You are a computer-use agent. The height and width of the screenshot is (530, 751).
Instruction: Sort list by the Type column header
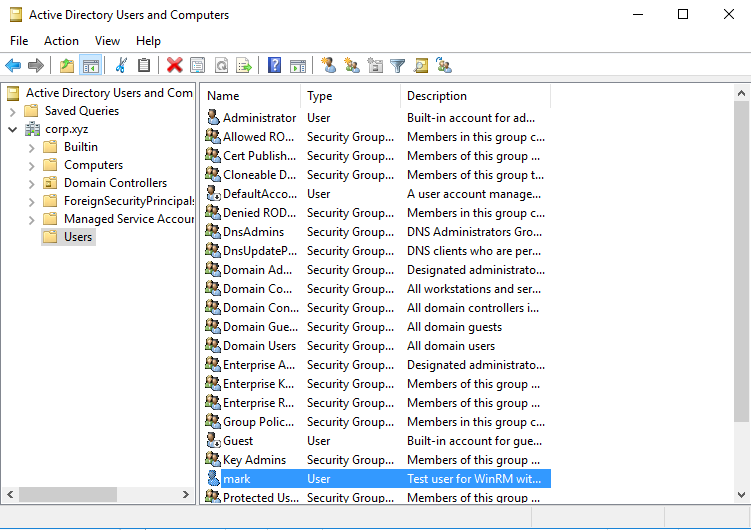coord(350,96)
